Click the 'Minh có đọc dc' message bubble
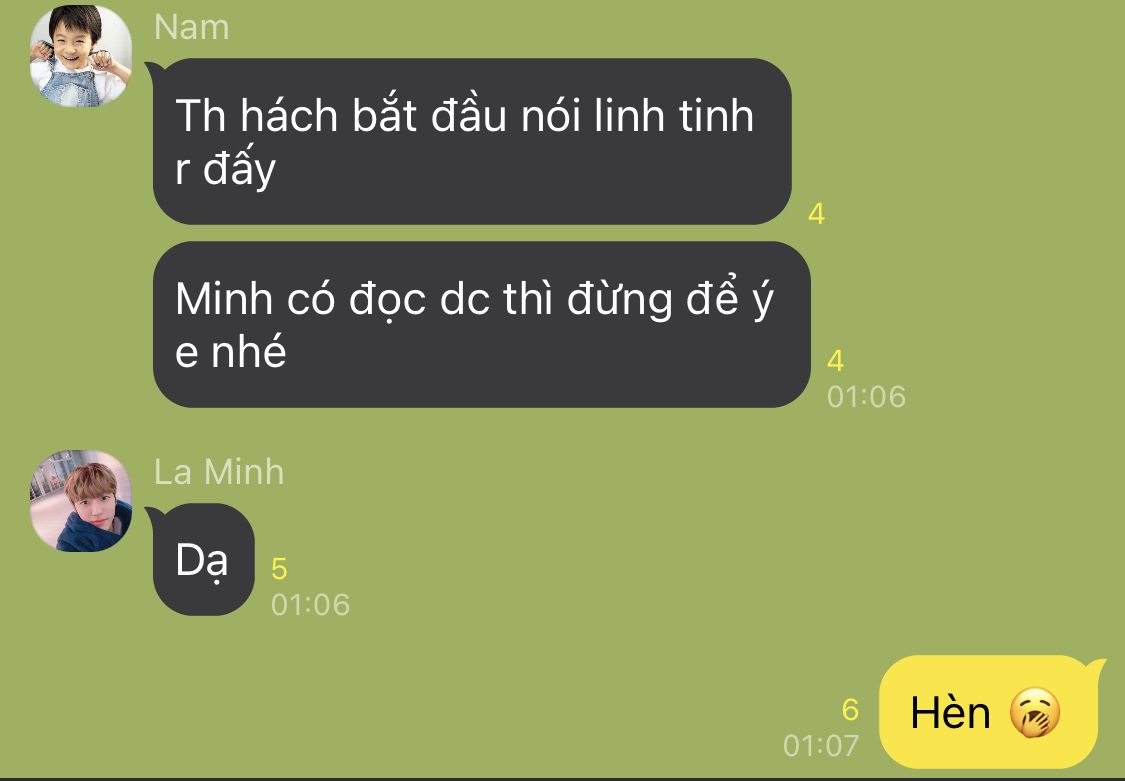Screen dimensions: 1125x781 tap(481, 324)
